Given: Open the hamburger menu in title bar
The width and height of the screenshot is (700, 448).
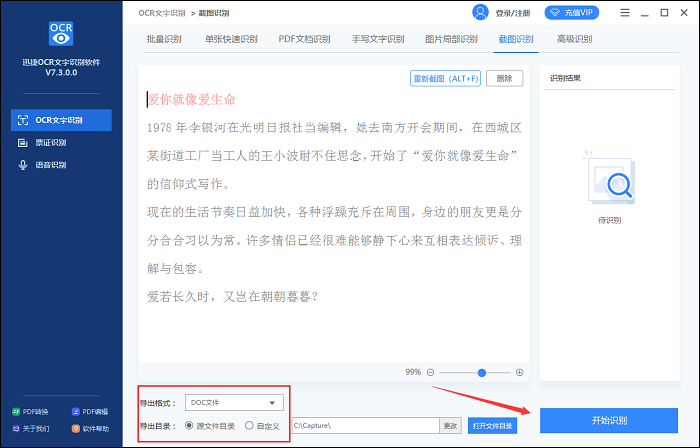Looking at the screenshot, I should tap(624, 13).
